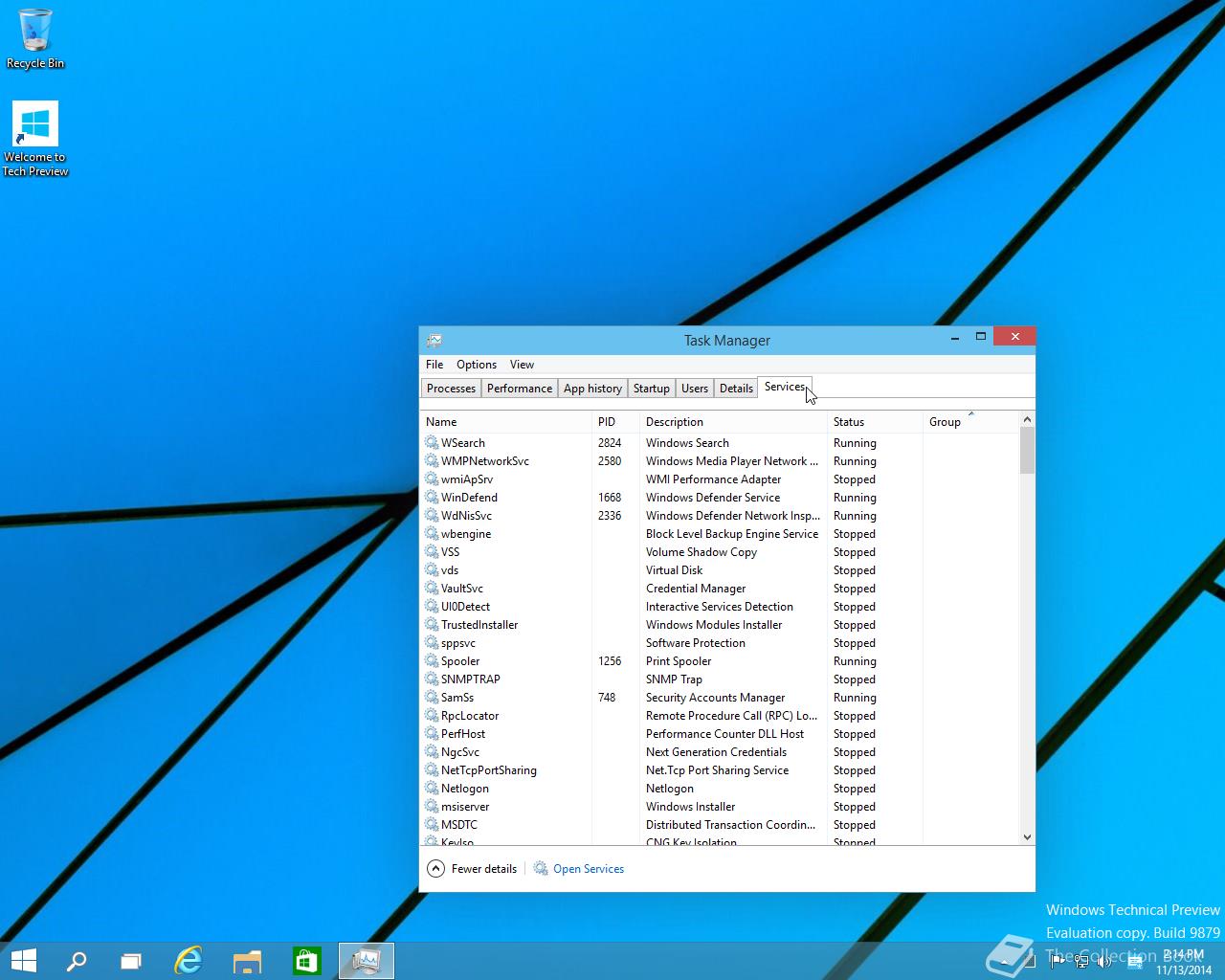Click the gear icon next to MSDTC
The height and width of the screenshot is (980, 1225).
tap(432, 824)
